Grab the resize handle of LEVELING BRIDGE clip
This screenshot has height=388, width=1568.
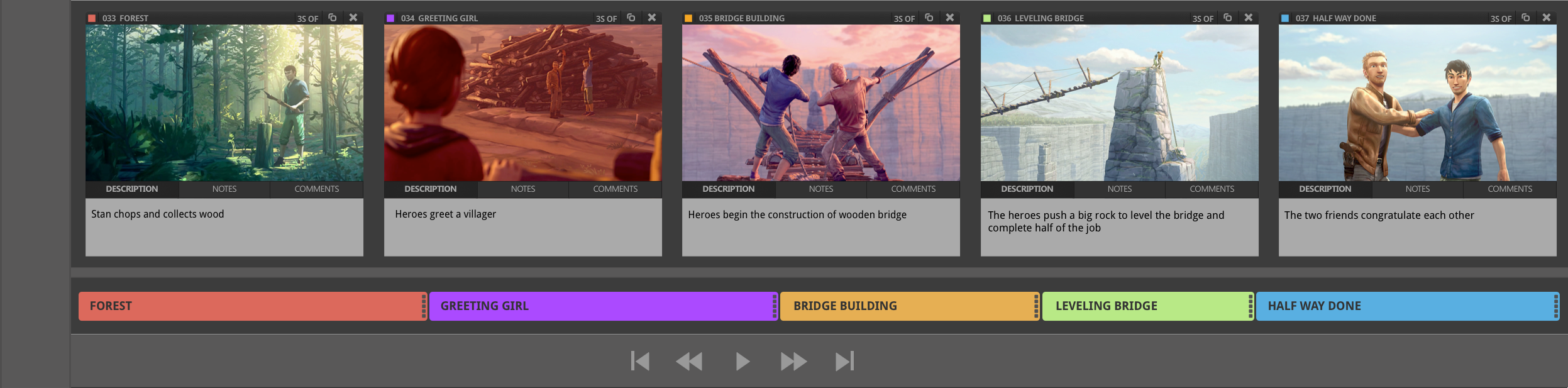coord(1251,306)
